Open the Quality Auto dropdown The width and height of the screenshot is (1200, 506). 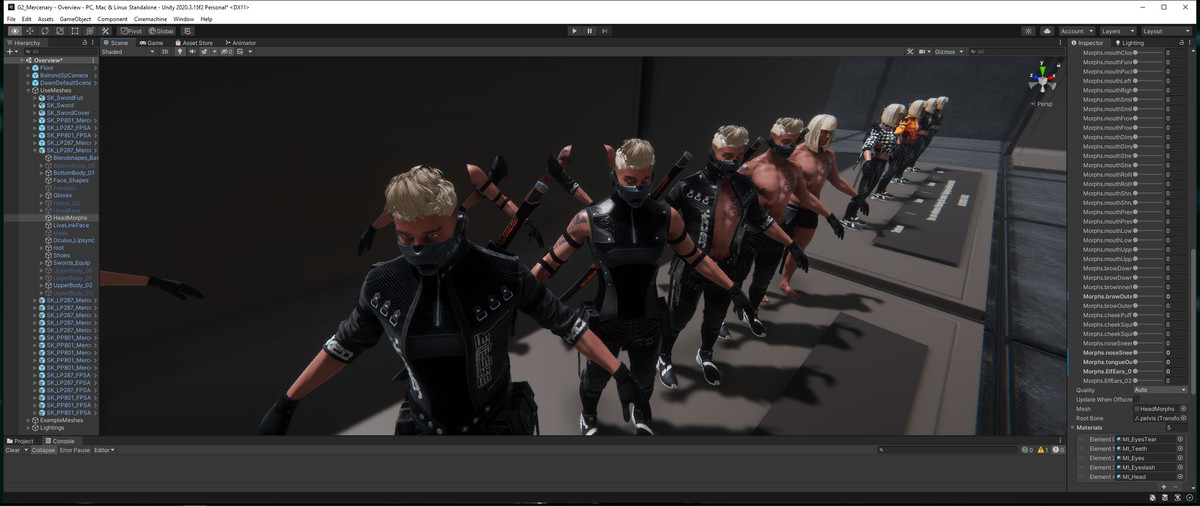pos(1160,390)
